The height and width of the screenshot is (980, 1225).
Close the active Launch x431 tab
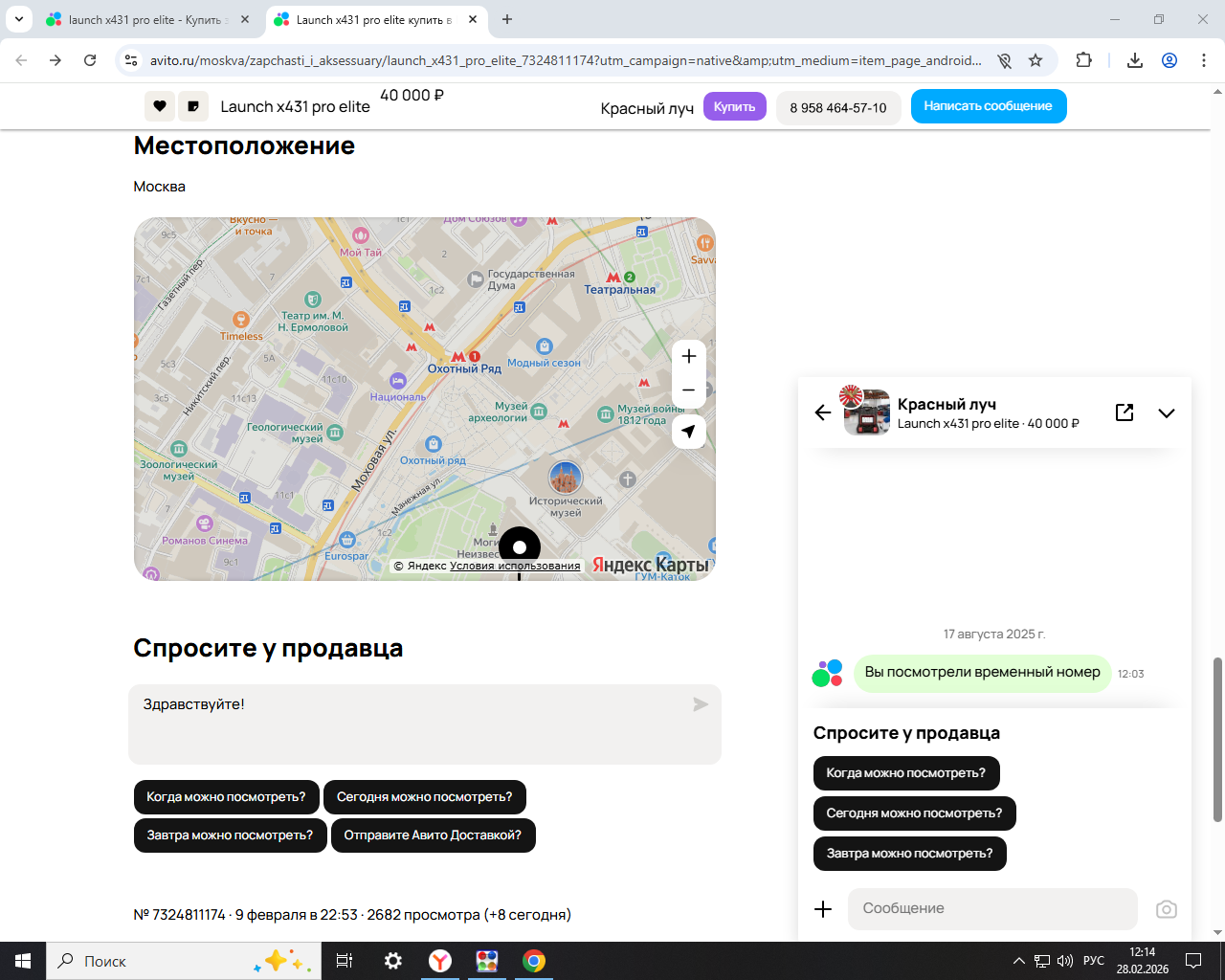[x=473, y=19]
